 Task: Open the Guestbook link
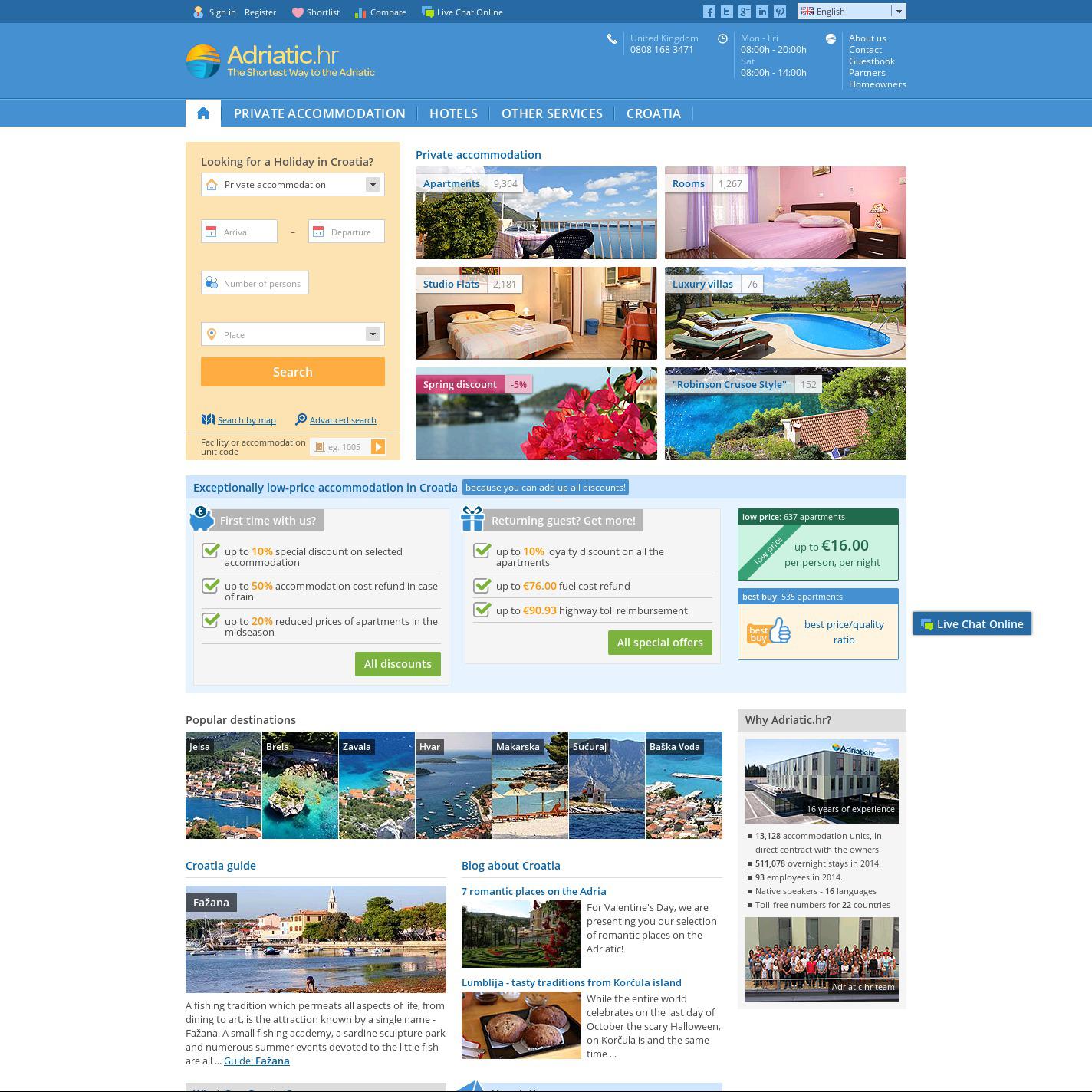(x=872, y=61)
